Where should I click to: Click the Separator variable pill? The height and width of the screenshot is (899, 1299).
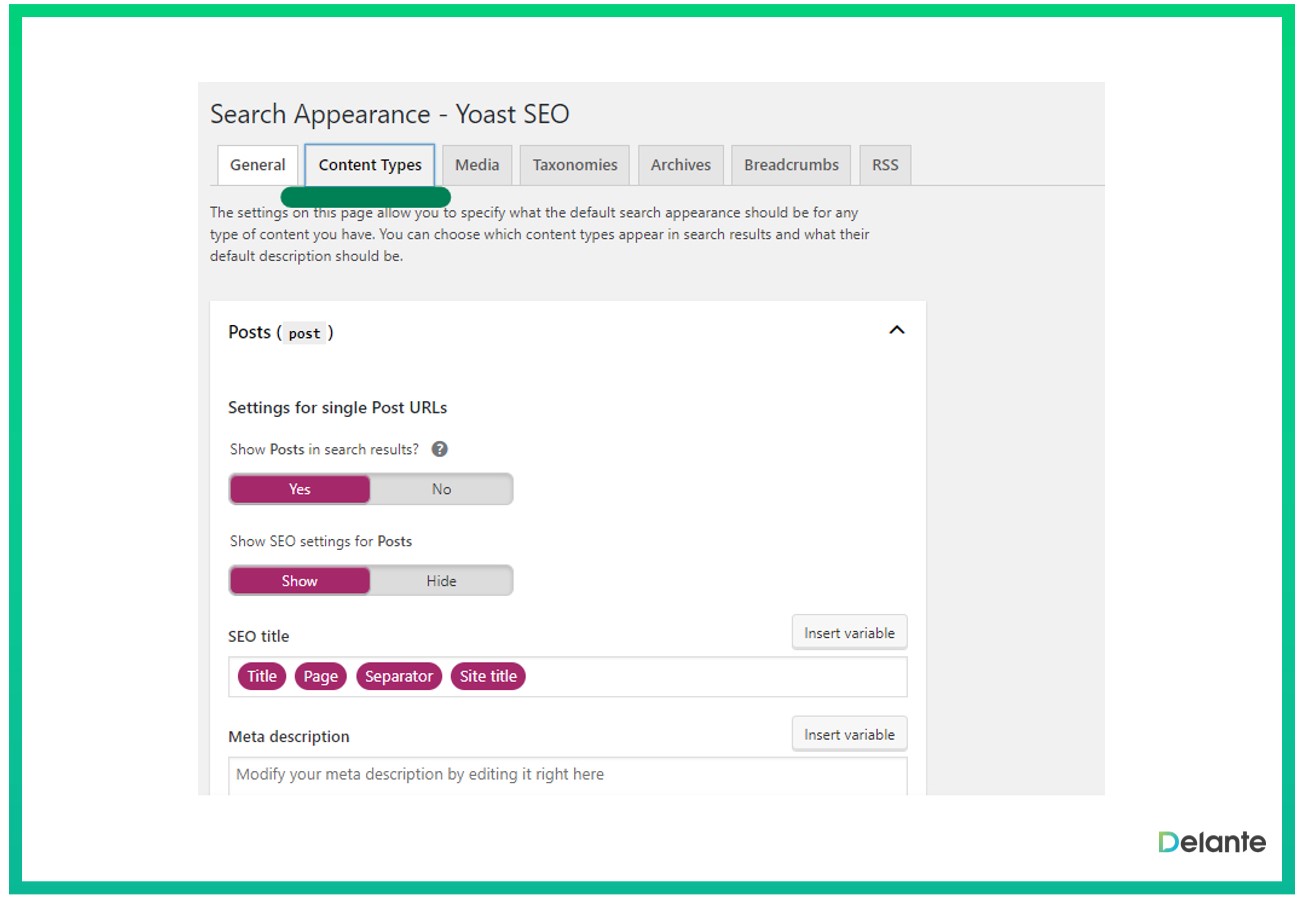399,676
